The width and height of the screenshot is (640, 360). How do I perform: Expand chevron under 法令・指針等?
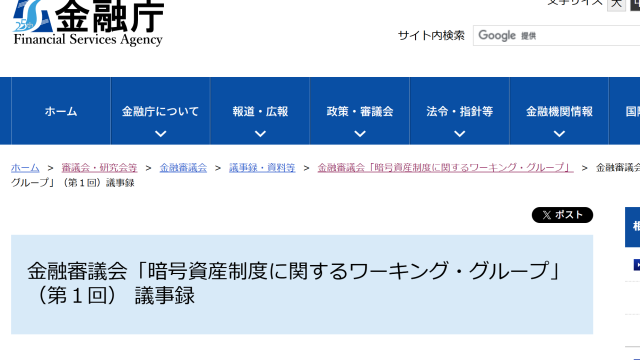[460, 133]
